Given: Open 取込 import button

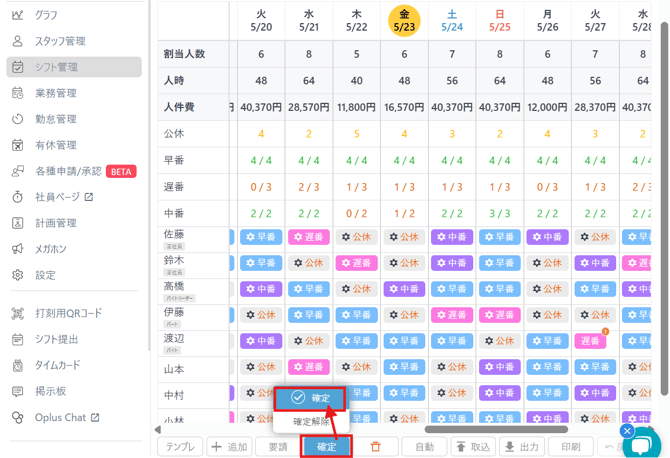Looking at the screenshot, I should (x=473, y=447).
